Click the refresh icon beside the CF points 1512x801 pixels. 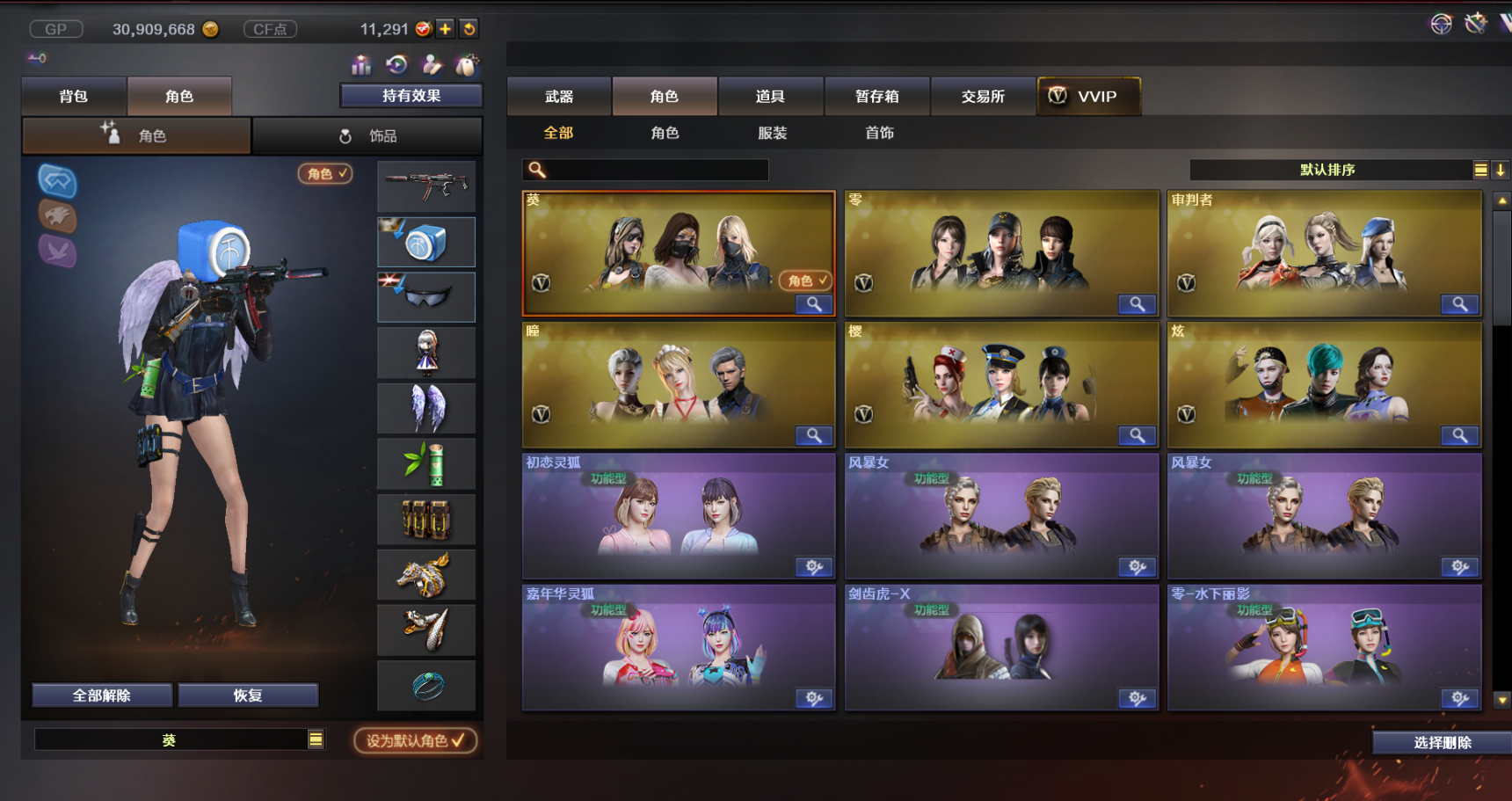(x=469, y=29)
